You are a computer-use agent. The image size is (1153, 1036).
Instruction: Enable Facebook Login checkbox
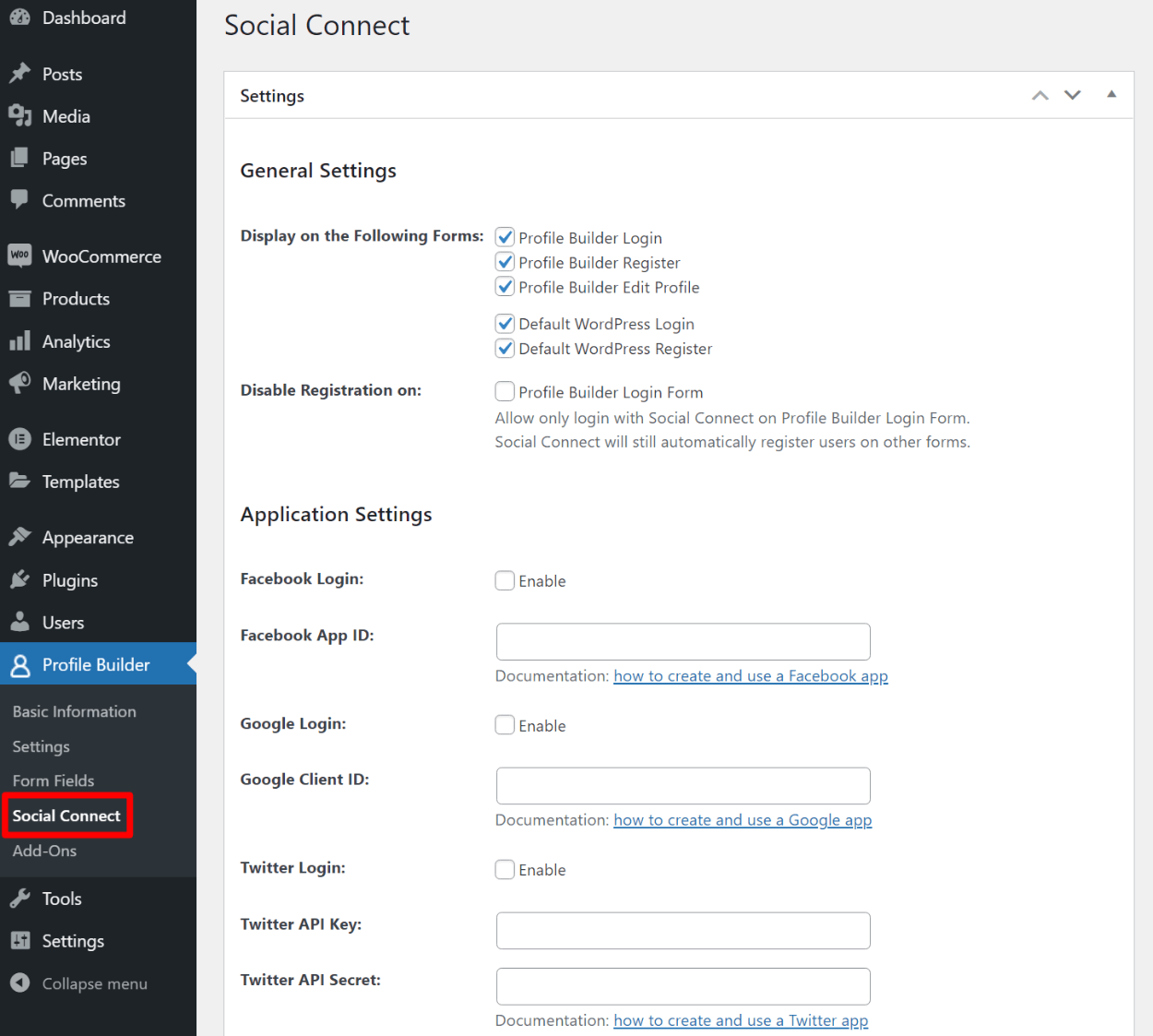[505, 580]
